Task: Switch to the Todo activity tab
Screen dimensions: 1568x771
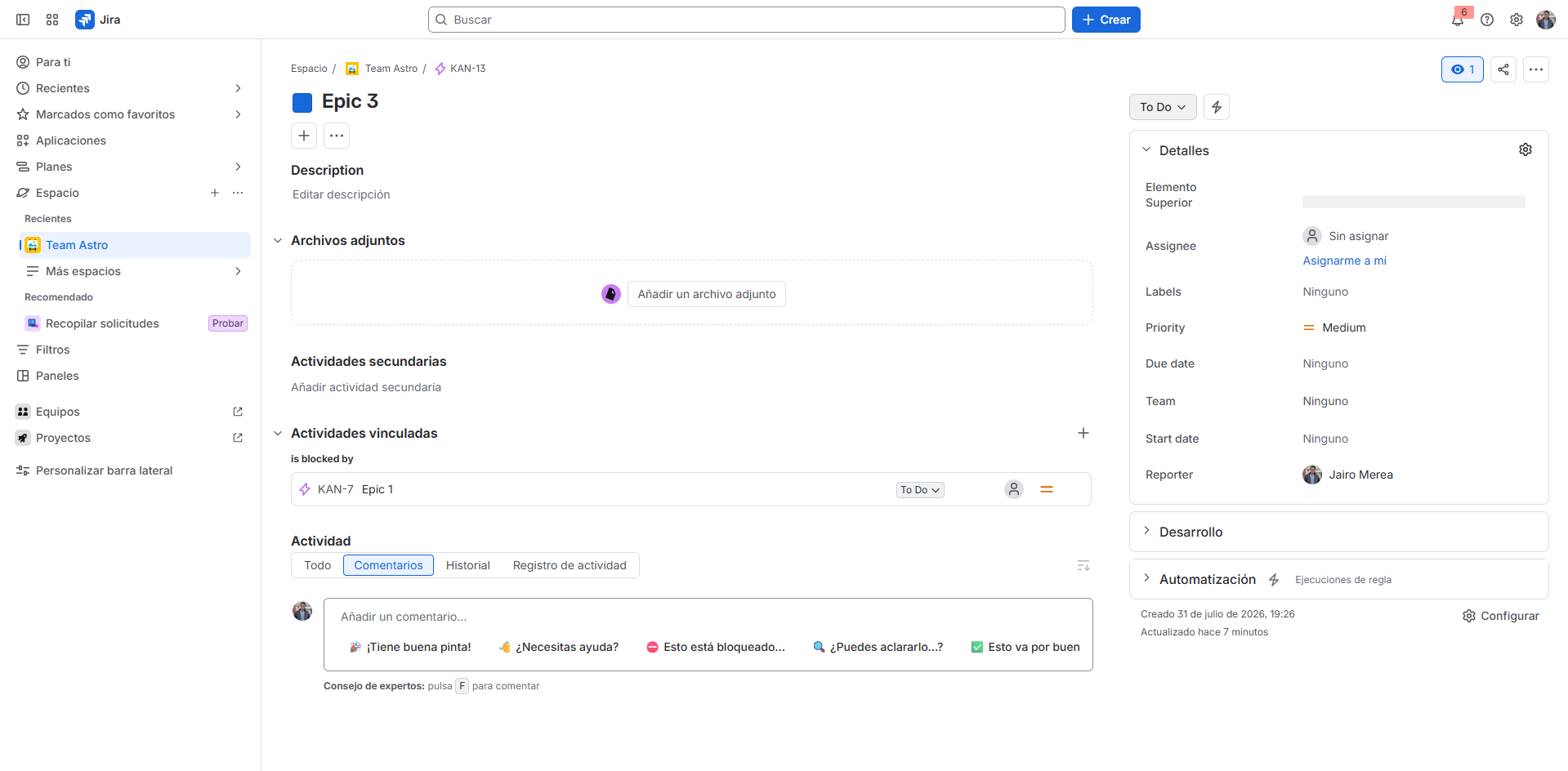Action: click(x=318, y=565)
